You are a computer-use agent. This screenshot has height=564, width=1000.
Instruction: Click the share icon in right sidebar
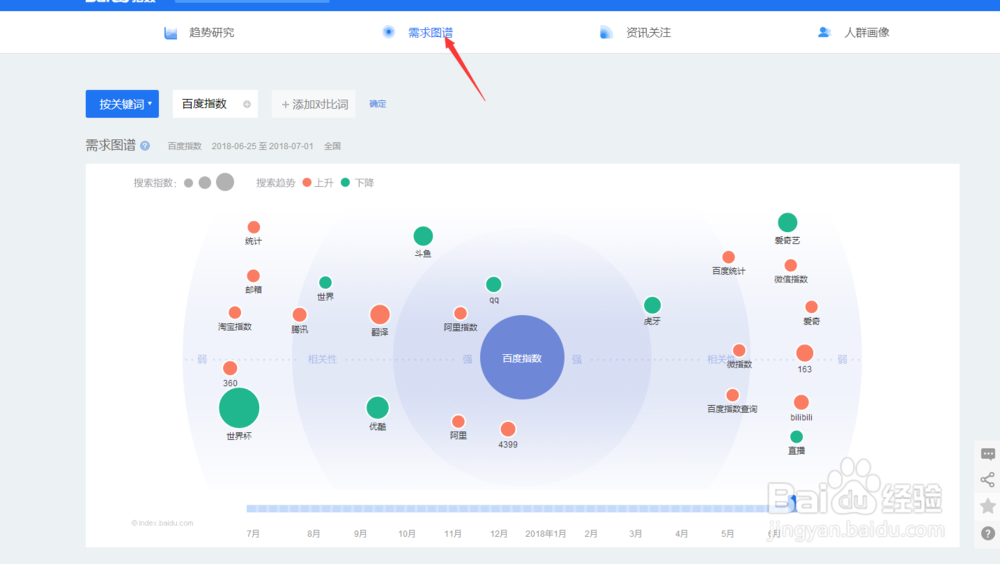coord(988,480)
